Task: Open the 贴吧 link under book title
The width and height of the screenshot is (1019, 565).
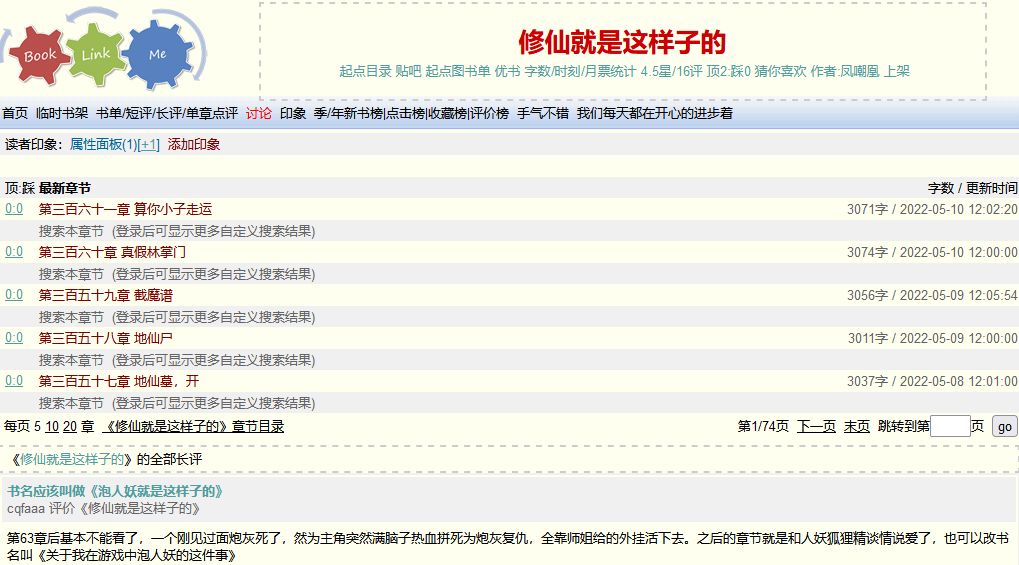Action: tap(408, 72)
